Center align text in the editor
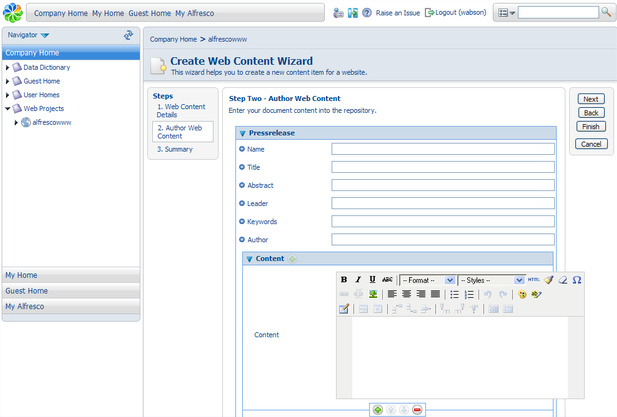Screen dimensions: 617x417 click(406, 294)
